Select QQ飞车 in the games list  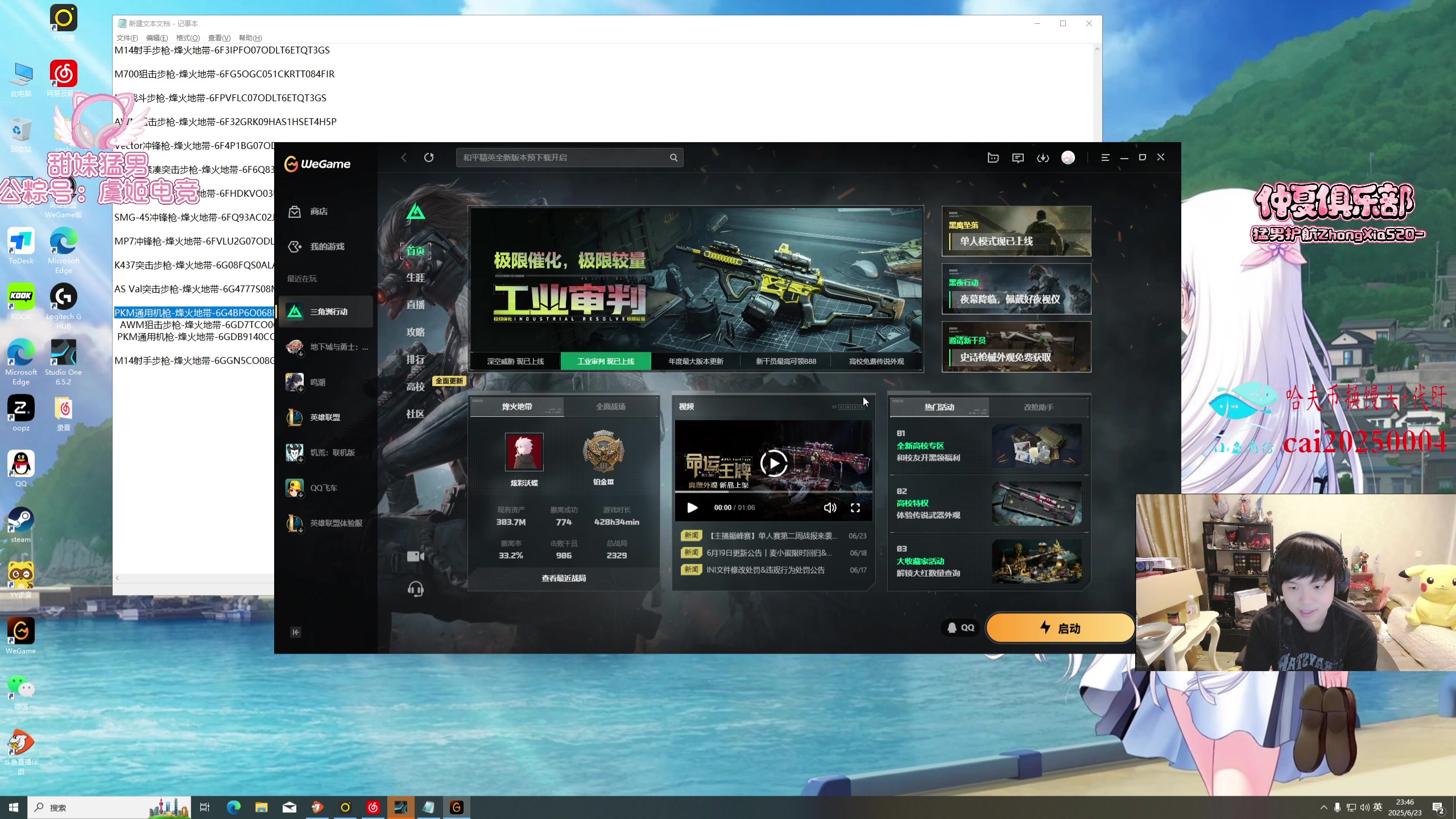[326, 488]
